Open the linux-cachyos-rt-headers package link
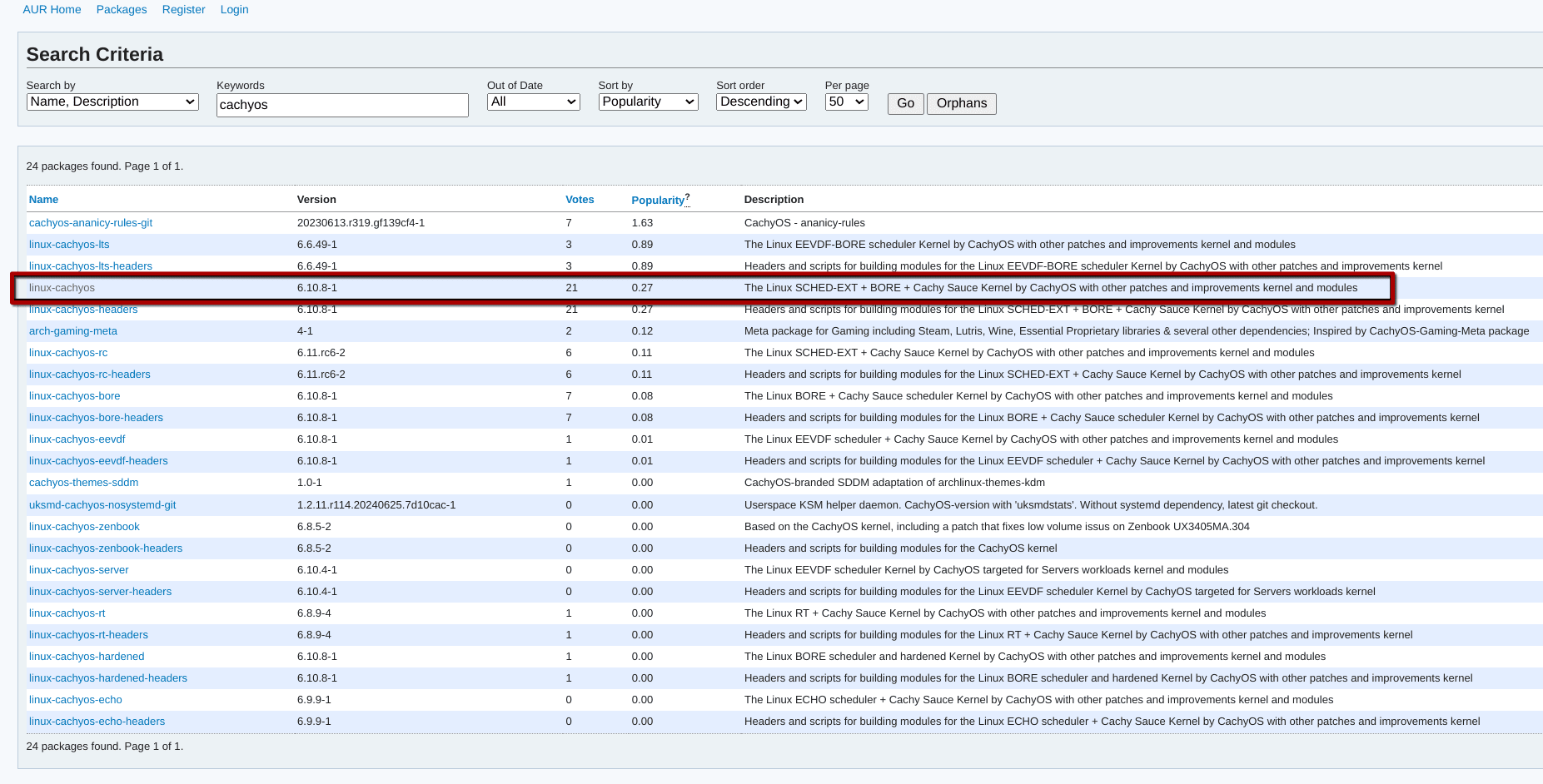Image resolution: width=1543 pixels, height=784 pixels. tap(88, 635)
